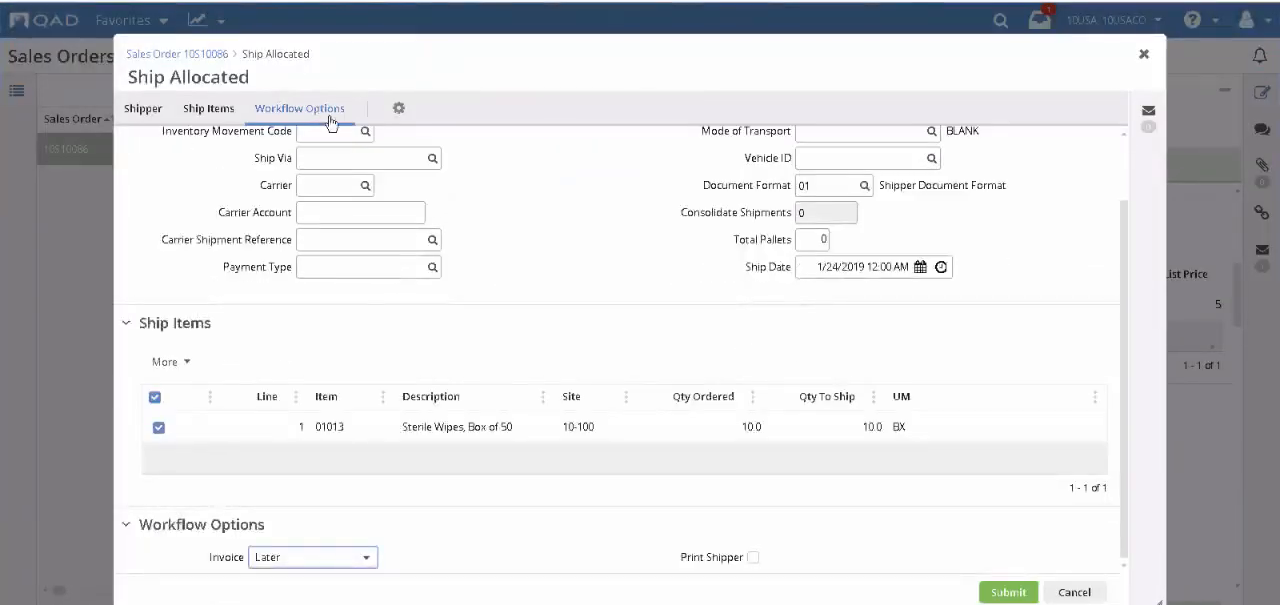Open the Vehicle ID lookup magnifier
Screen dimensions: 1280x605
pos(931,158)
